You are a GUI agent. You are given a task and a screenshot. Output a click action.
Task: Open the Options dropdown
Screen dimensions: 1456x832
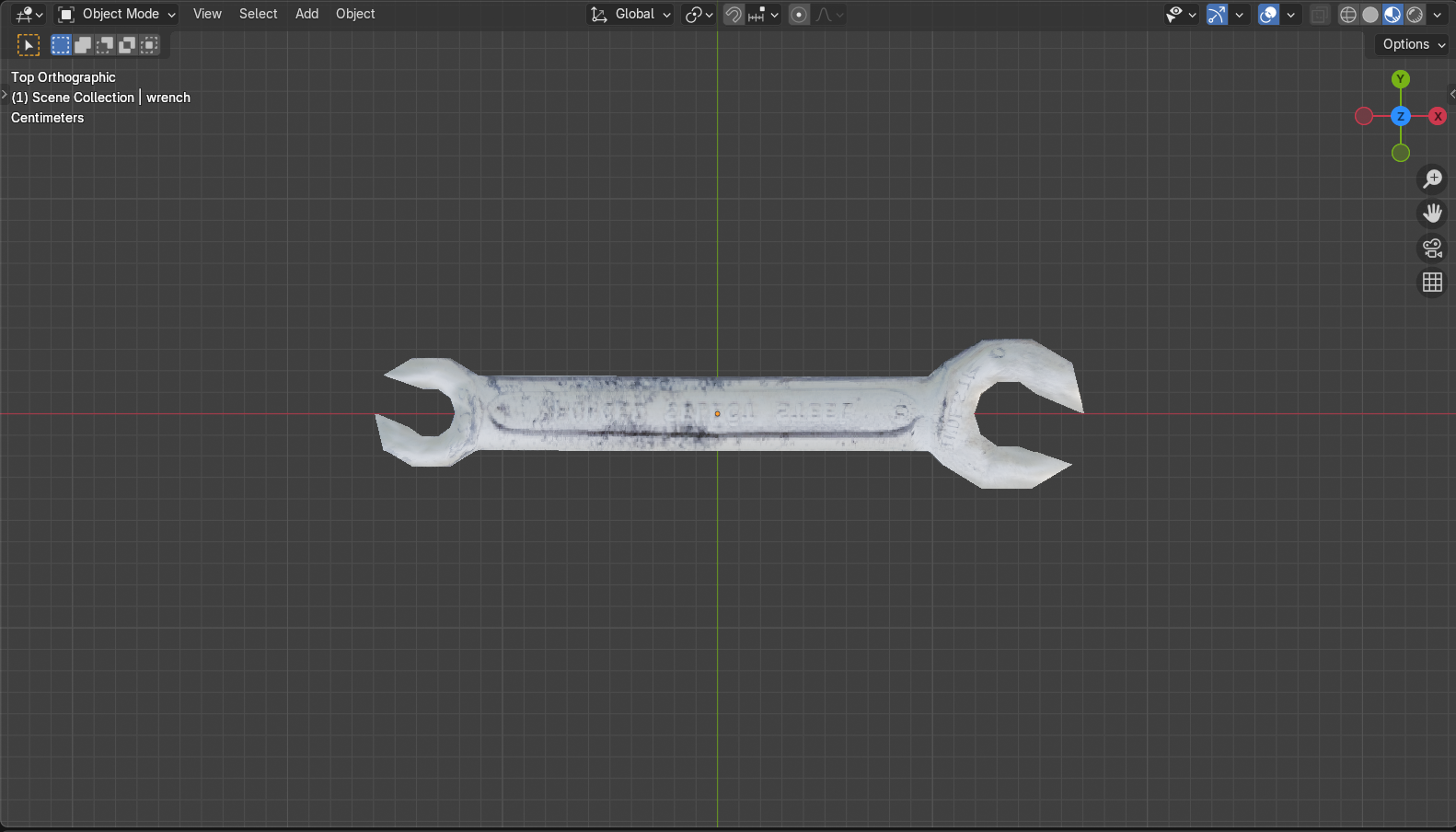[x=1414, y=44]
